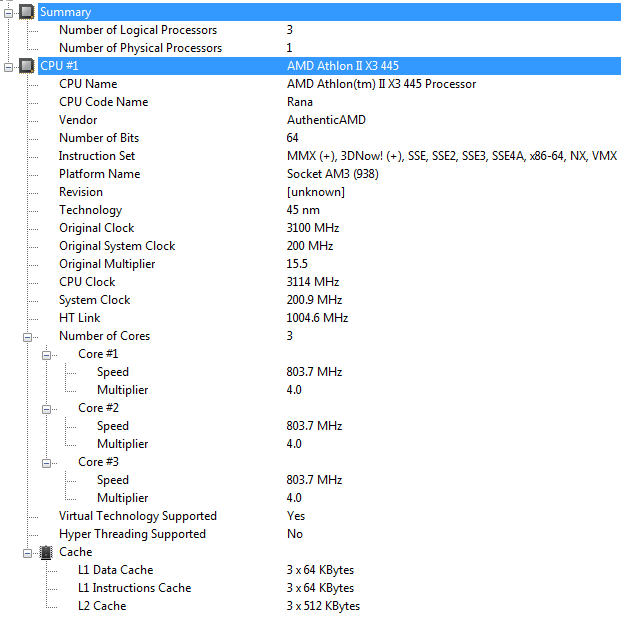Select the Cache label
The height and width of the screenshot is (633, 621).
(x=76, y=552)
